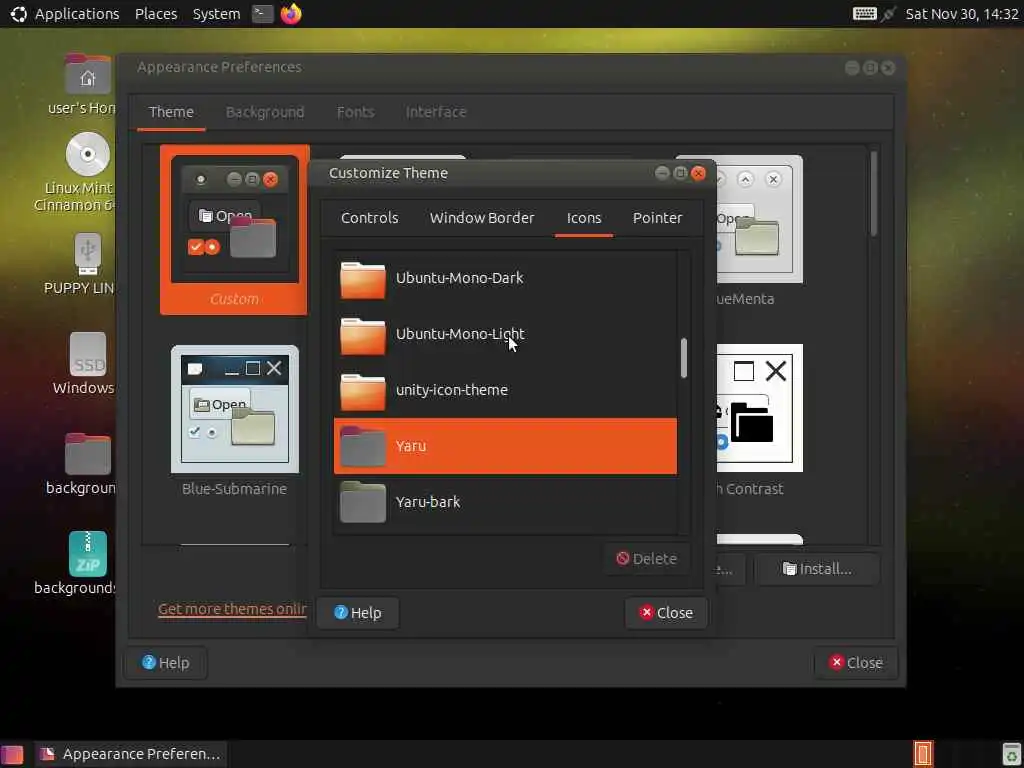
Task: Select the Blue-Submarine theme thumbnail
Action: click(x=234, y=409)
